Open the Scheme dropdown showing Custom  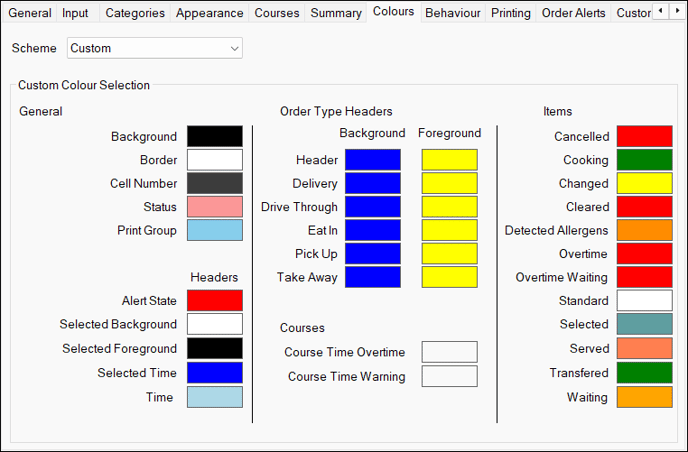point(154,48)
